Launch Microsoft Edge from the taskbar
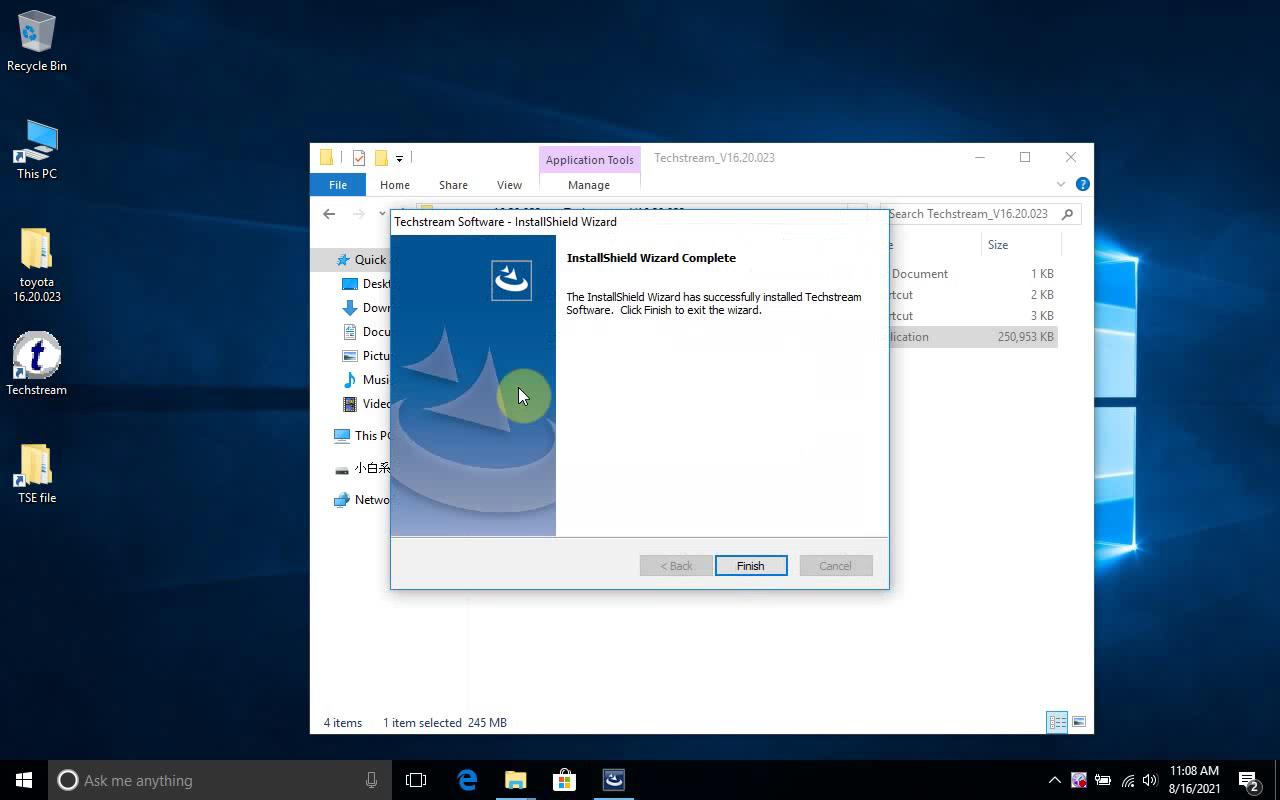Screen dimensions: 1280x800 [467, 780]
